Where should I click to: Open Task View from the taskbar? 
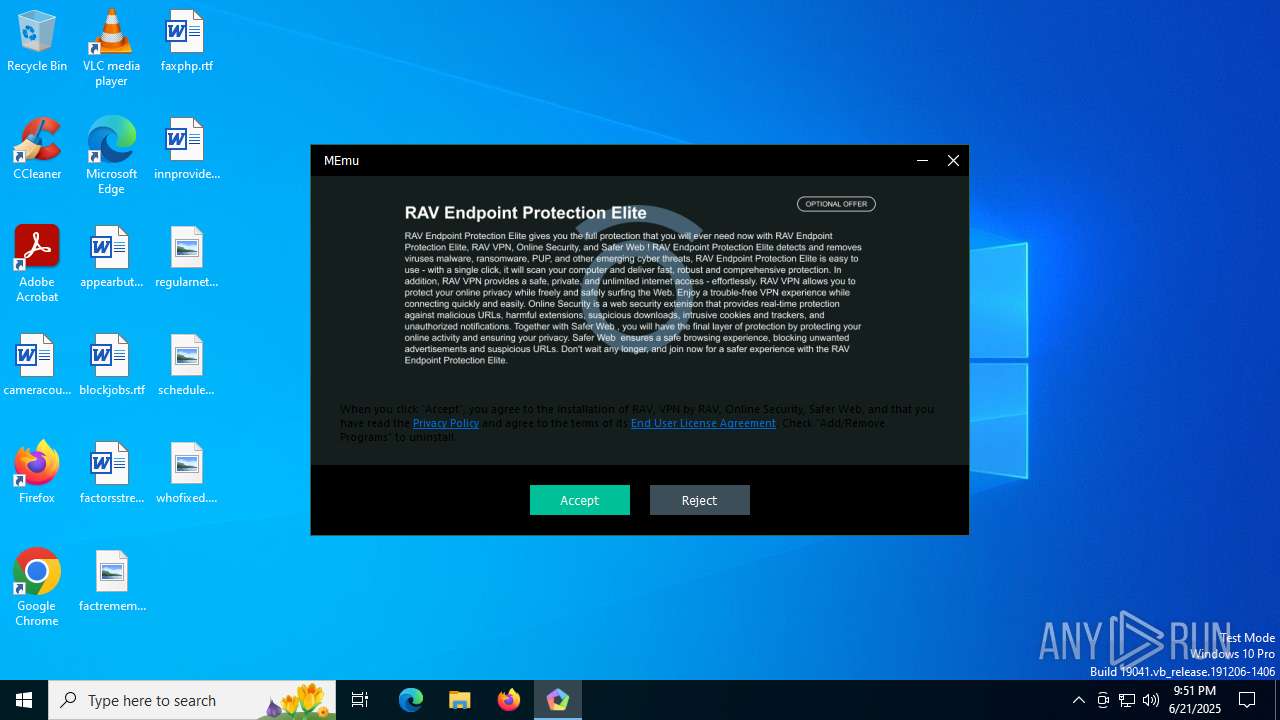360,700
